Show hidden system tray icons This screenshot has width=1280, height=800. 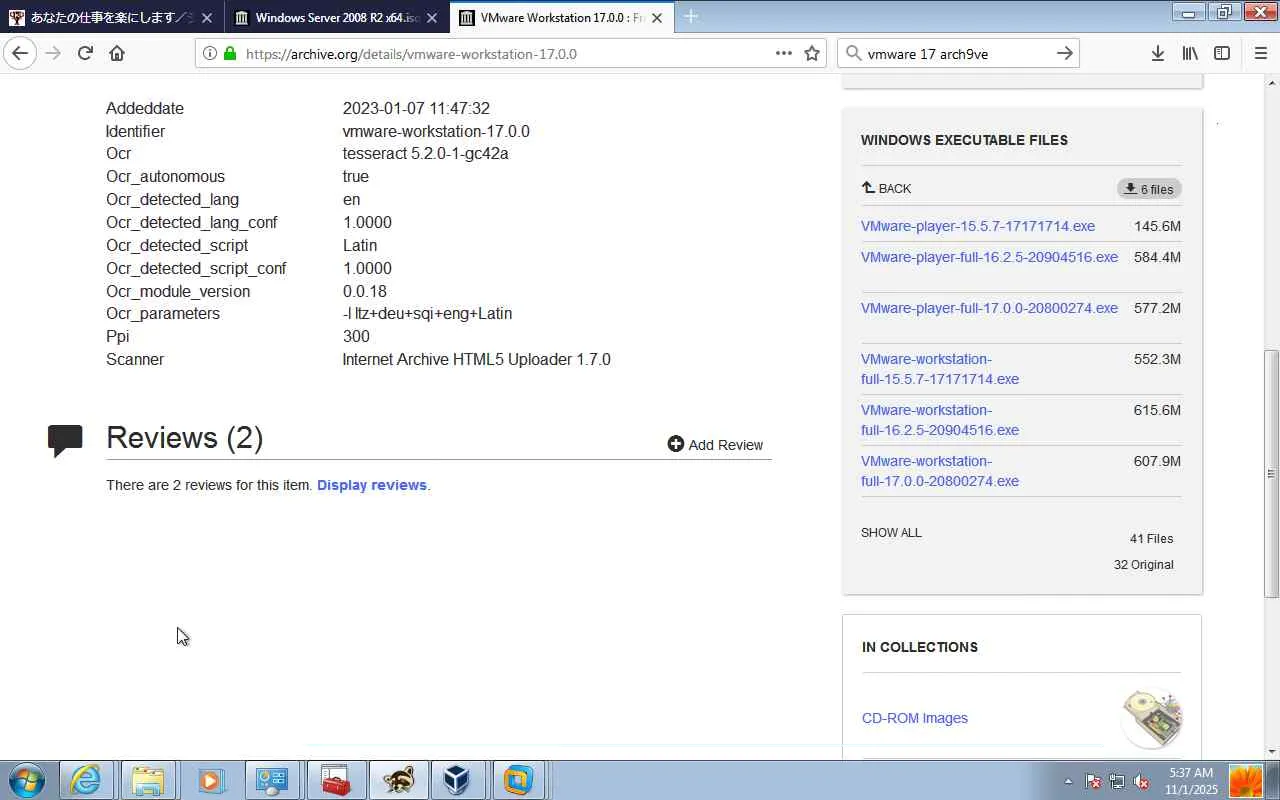(x=1068, y=781)
